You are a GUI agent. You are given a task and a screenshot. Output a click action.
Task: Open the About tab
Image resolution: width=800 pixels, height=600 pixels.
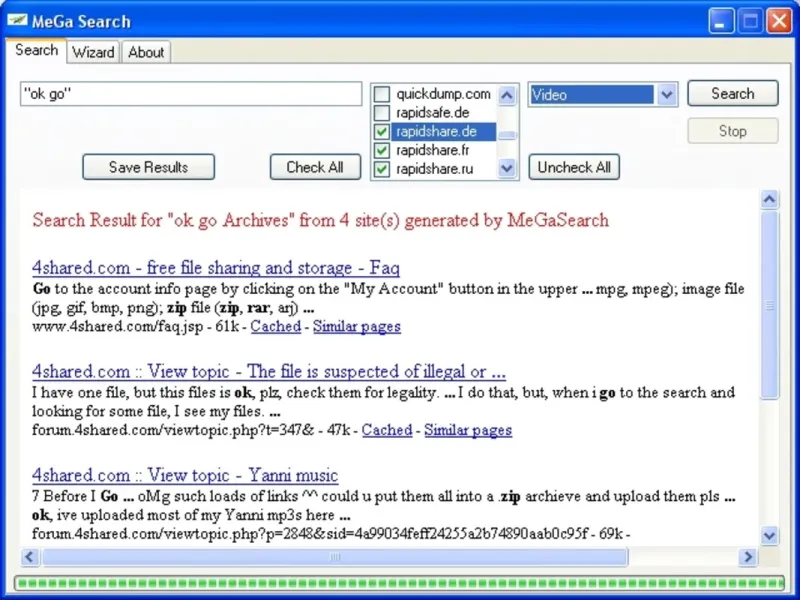pyautogui.click(x=146, y=52)
